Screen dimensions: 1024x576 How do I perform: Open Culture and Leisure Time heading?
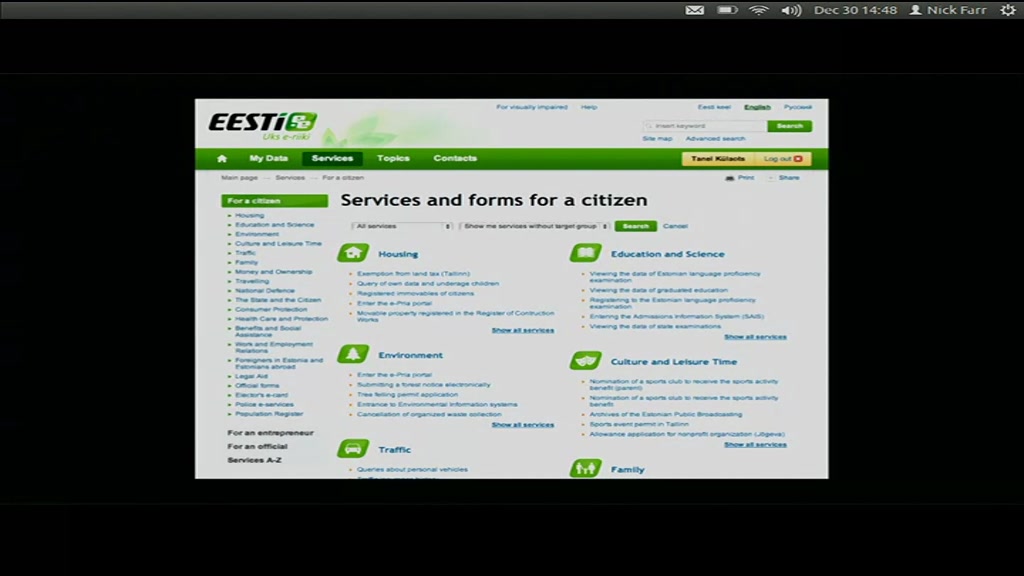(x=673, y=362)
